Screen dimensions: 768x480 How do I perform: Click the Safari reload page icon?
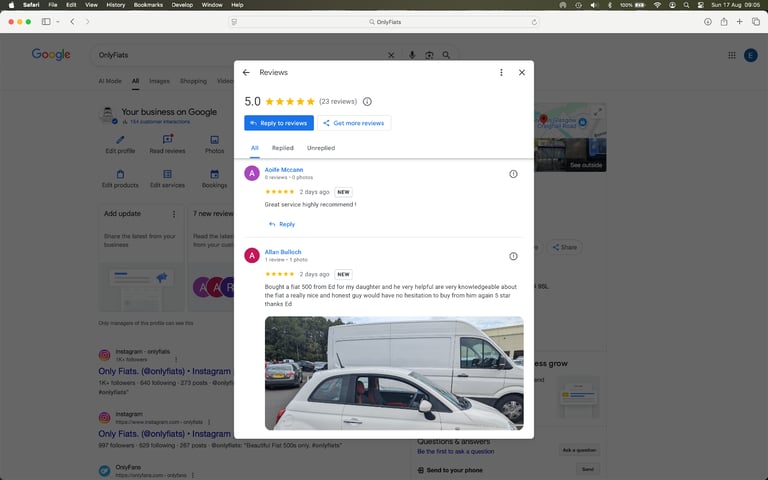pos(534,22)
